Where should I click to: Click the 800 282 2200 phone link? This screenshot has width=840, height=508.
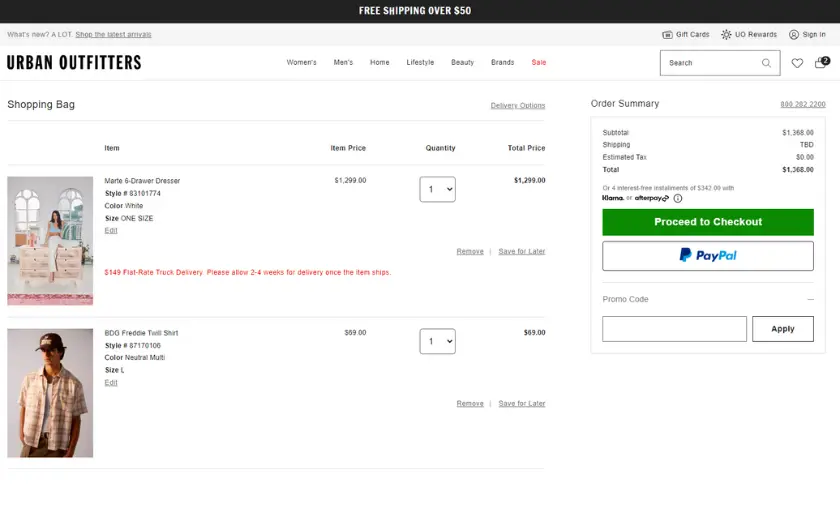[802, 104]
